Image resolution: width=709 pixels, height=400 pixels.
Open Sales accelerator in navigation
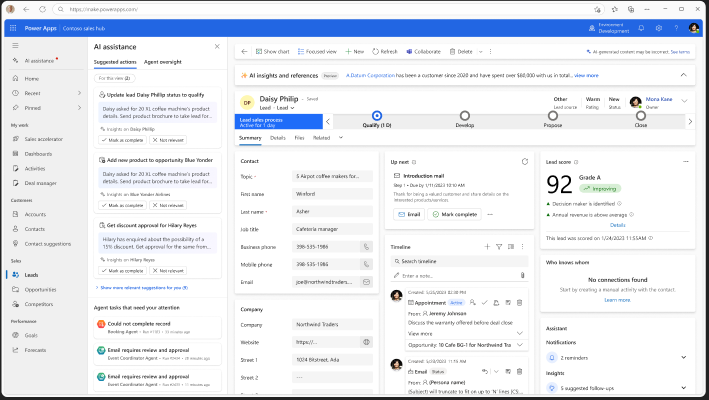[x=43, y=139]
